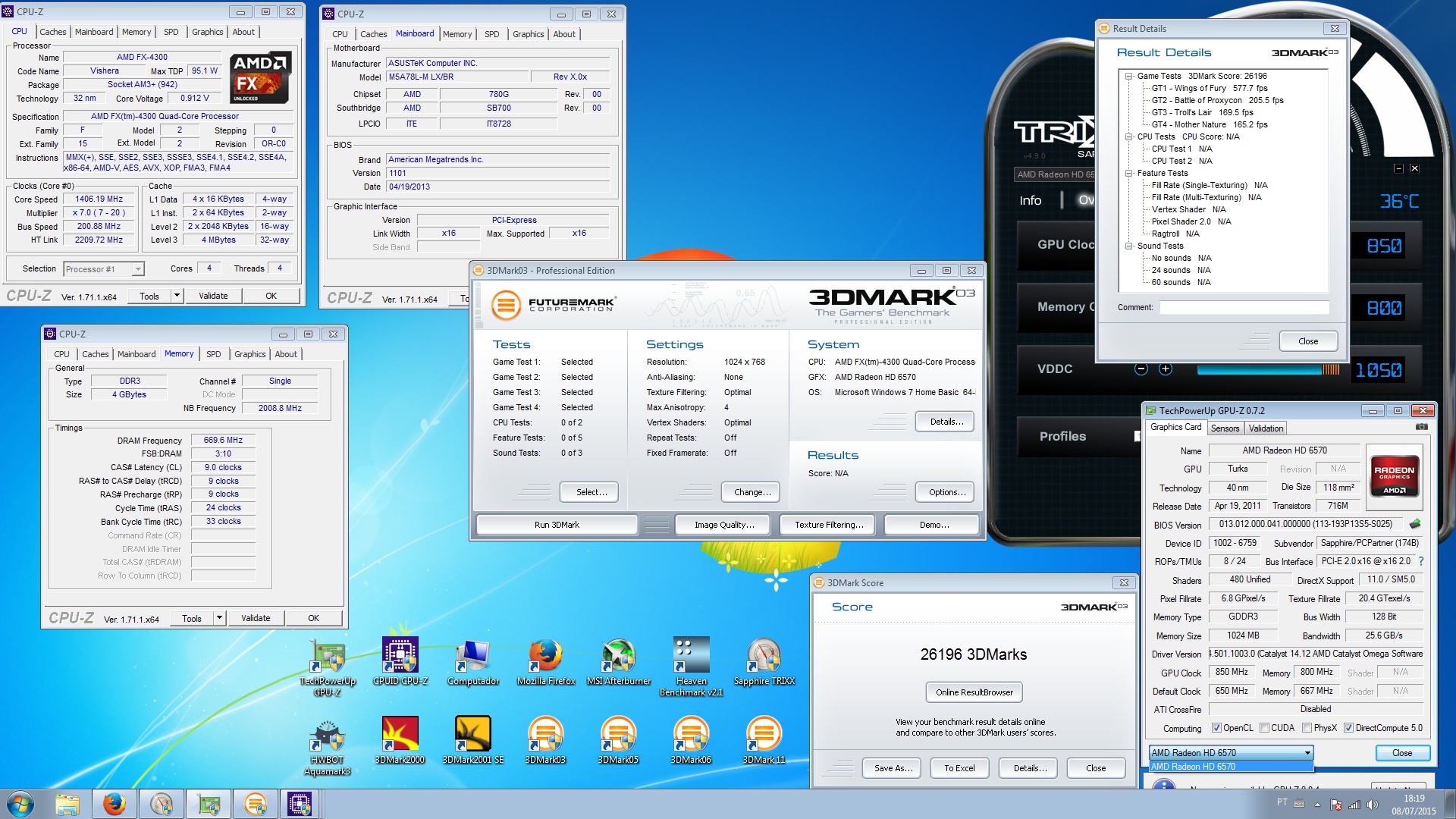The width and height of the screenshot is (1456, 819).
Task: Click Image Quality button in 3DMark03
Action: tap(724, 525)
